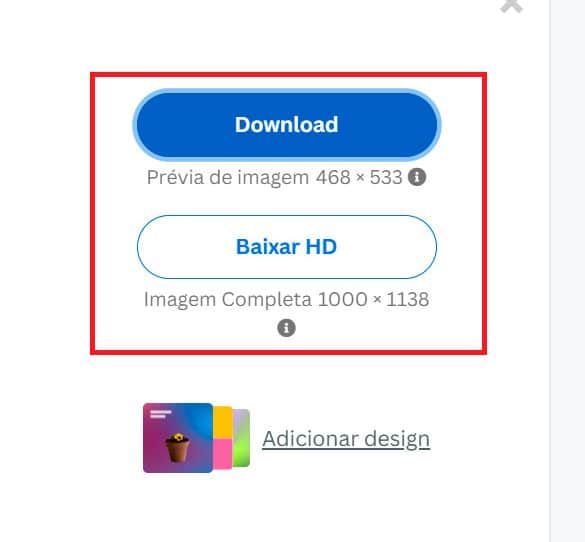Click the Imagem Completa label
The height and width of the screenshot is (542, 585).
pos(228,300)
